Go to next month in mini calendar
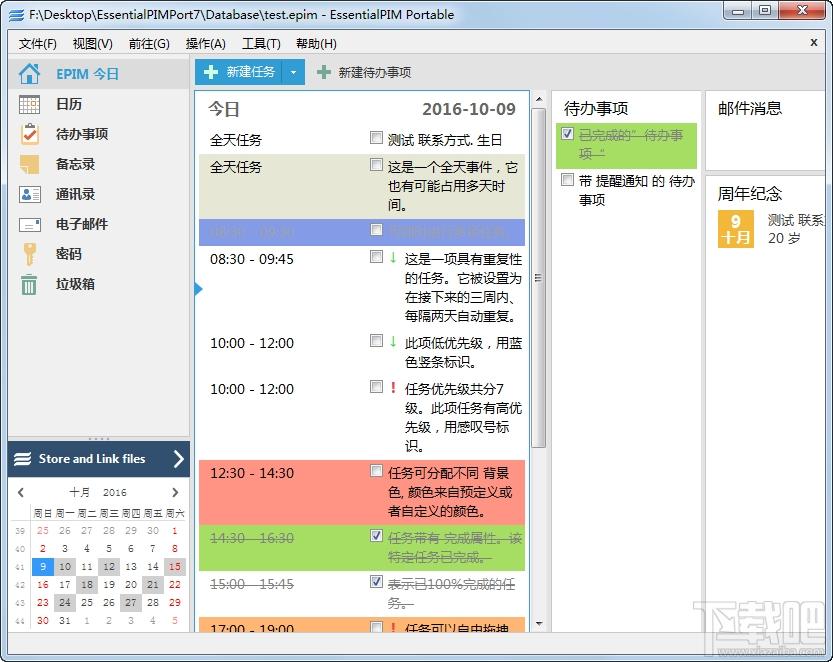 175,492
